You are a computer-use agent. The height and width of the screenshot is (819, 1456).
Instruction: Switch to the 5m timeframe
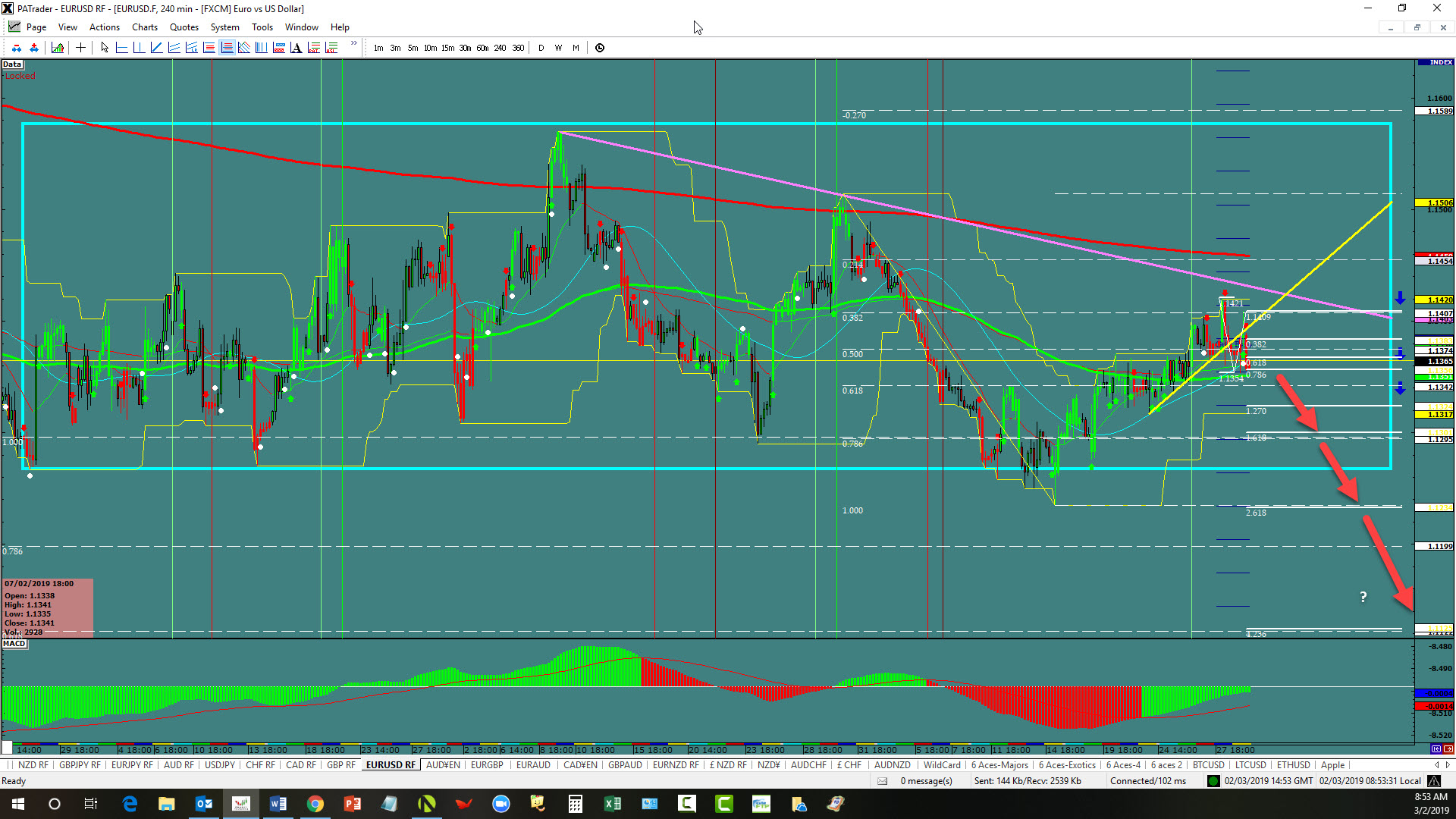click(x=413, y=48)
